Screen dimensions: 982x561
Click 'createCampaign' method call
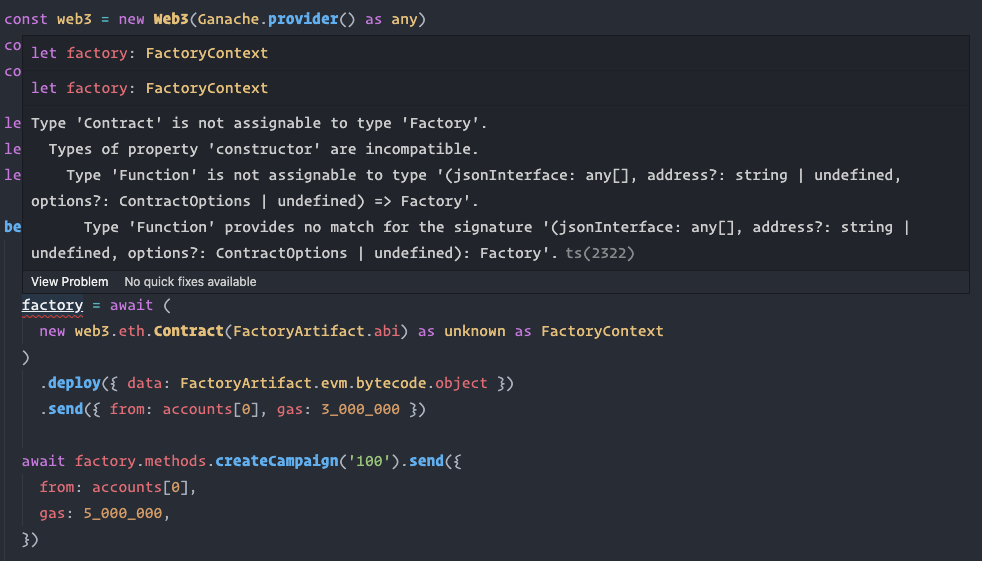click(x=277, y=461)
